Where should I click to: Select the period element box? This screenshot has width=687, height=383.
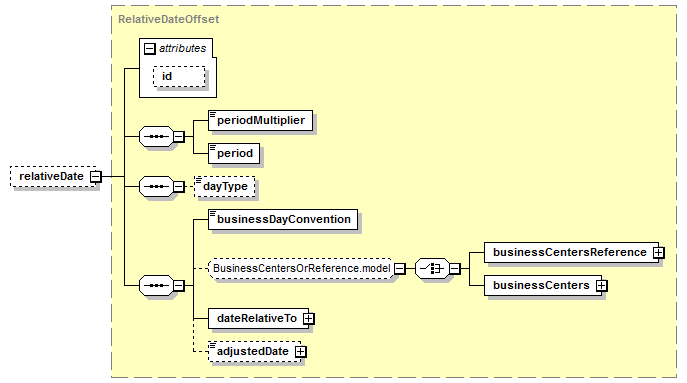(234, 153)
